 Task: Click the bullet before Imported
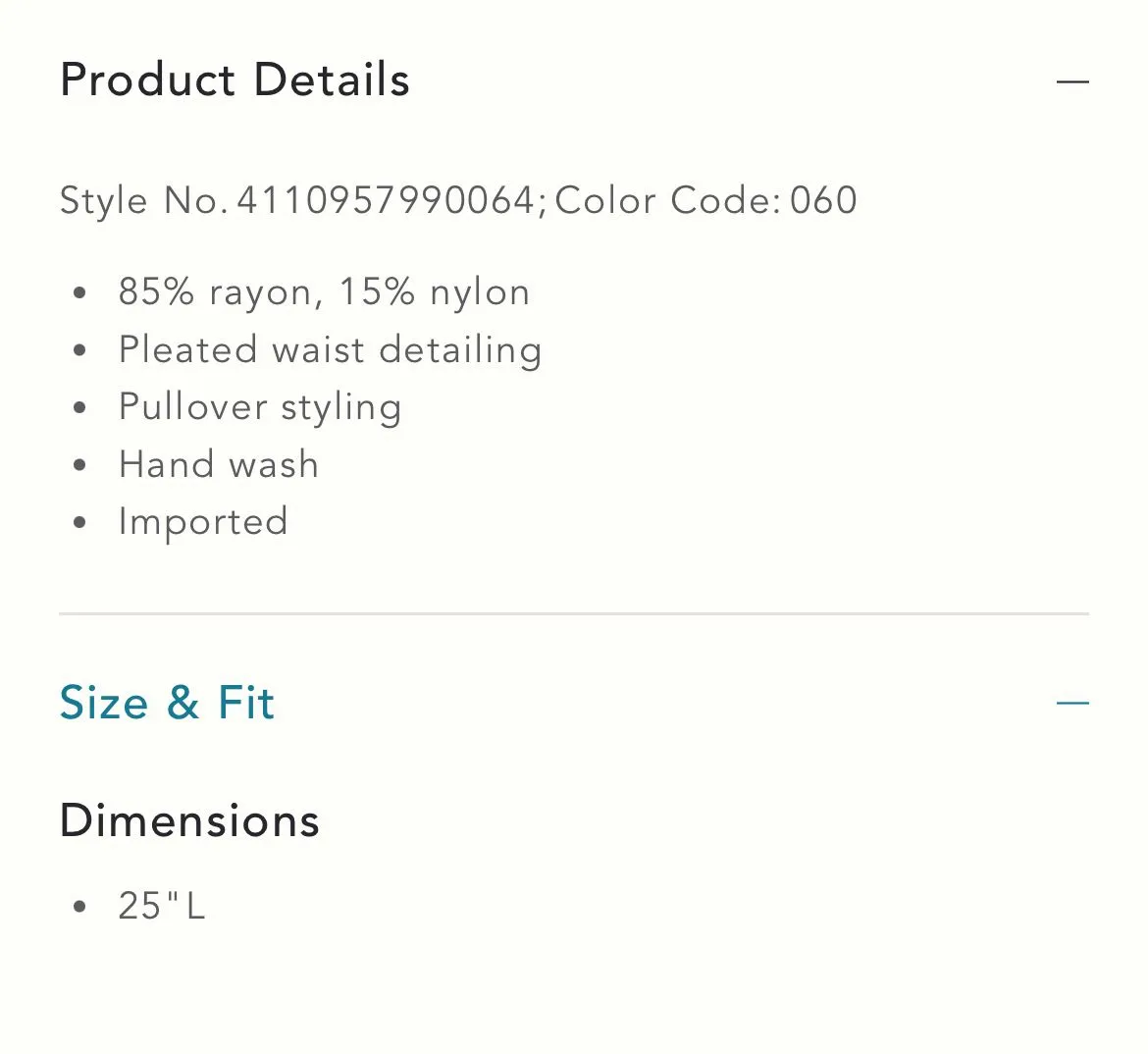click(79, 522)
